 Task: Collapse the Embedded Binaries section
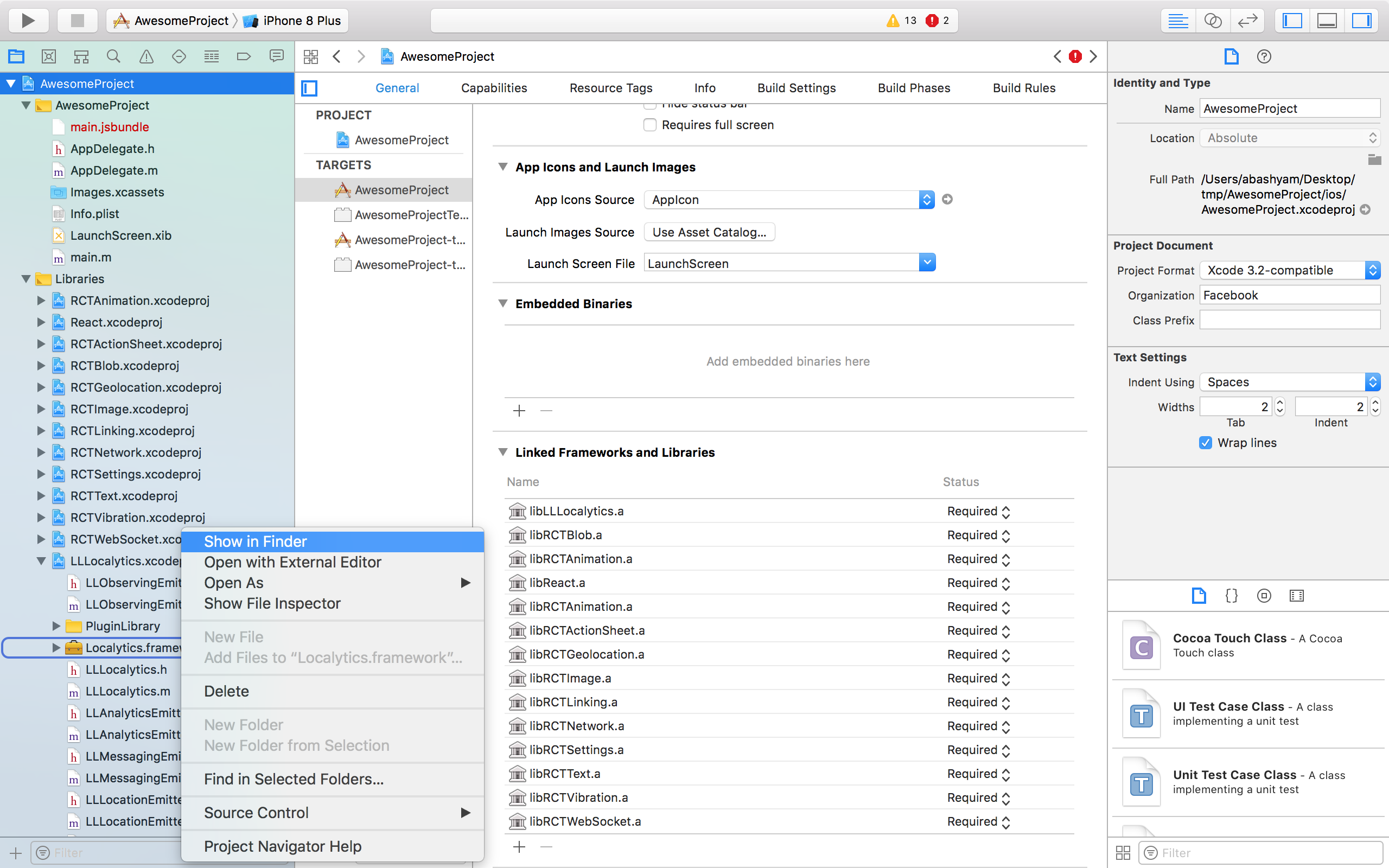point(503,304)
